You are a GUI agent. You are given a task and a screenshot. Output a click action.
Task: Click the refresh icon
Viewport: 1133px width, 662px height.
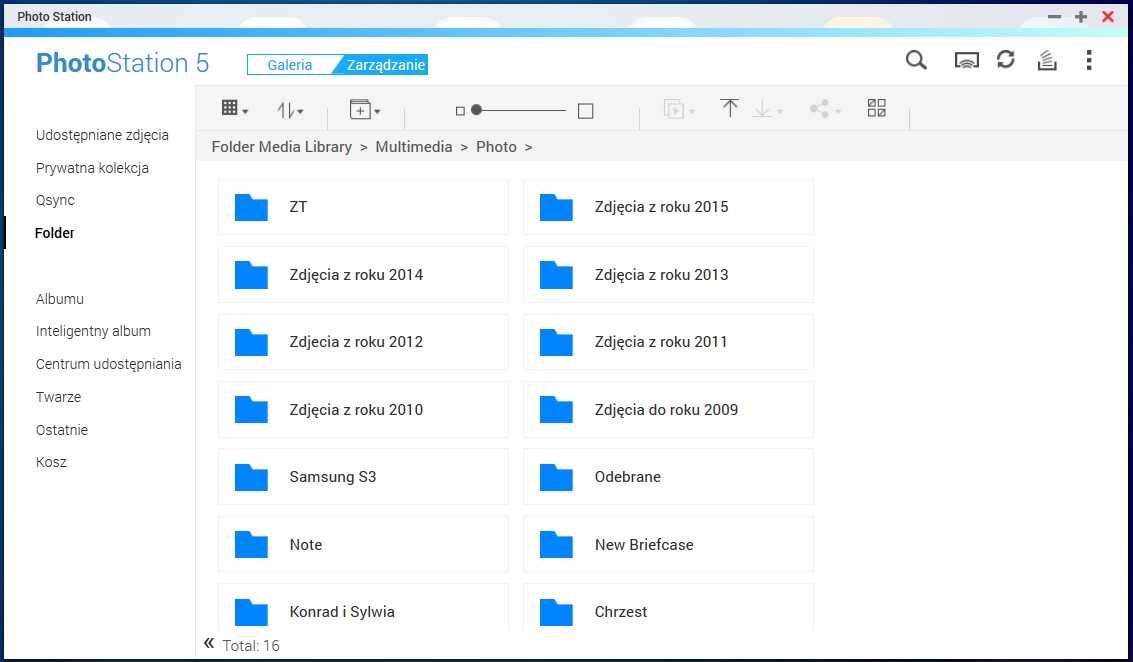1006,59
